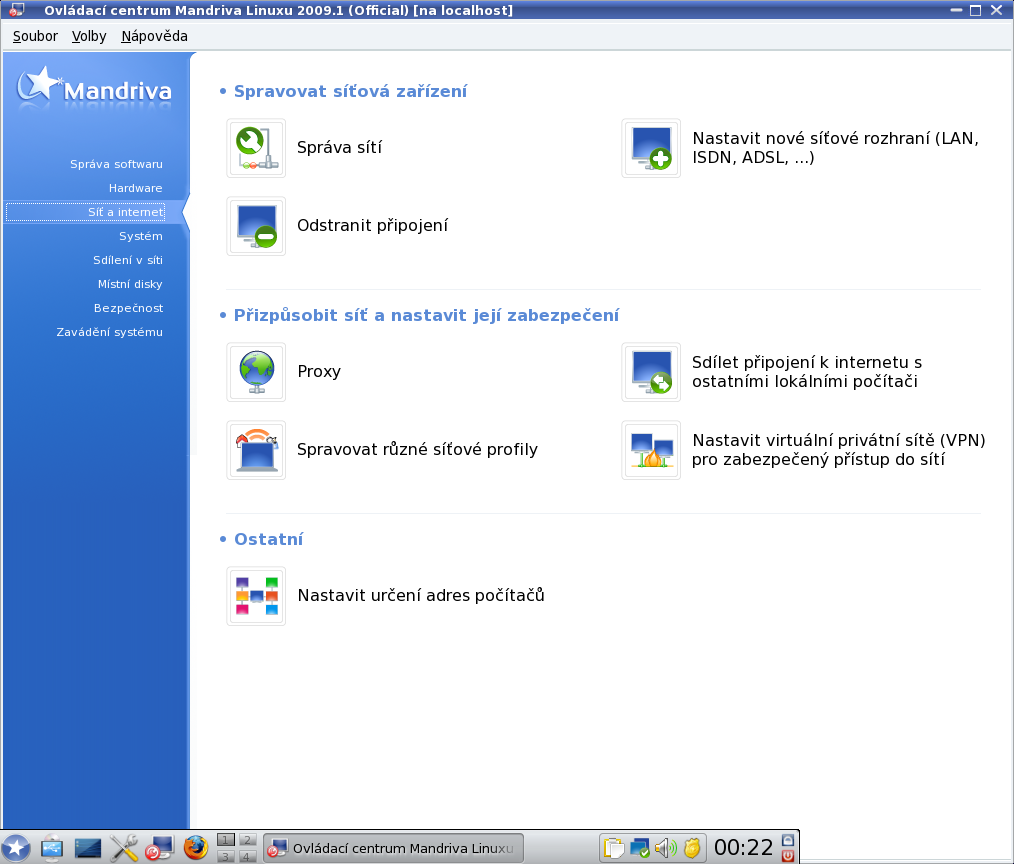The image size is (1014, 864).
Task: Switch to Systém category
Action: coord(140,236)
